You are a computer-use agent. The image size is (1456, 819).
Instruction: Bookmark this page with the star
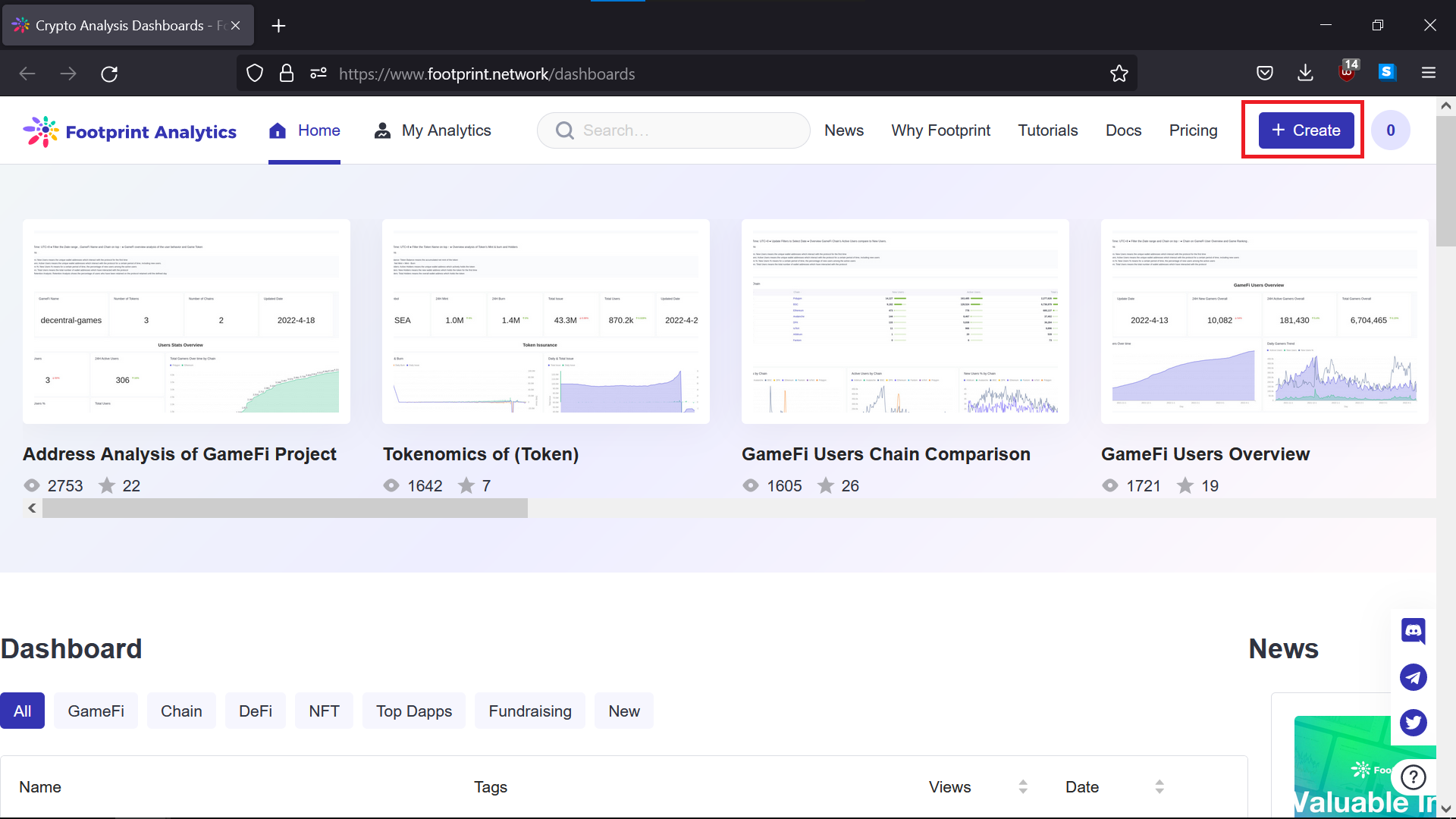pyautogui.click(x=1119, y=74)
